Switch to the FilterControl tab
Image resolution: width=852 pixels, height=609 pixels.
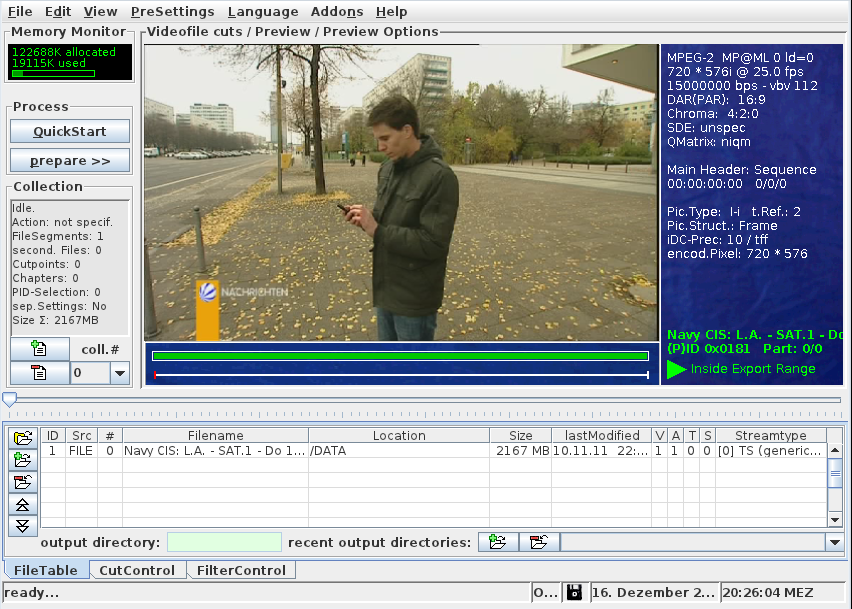point(241,570)
